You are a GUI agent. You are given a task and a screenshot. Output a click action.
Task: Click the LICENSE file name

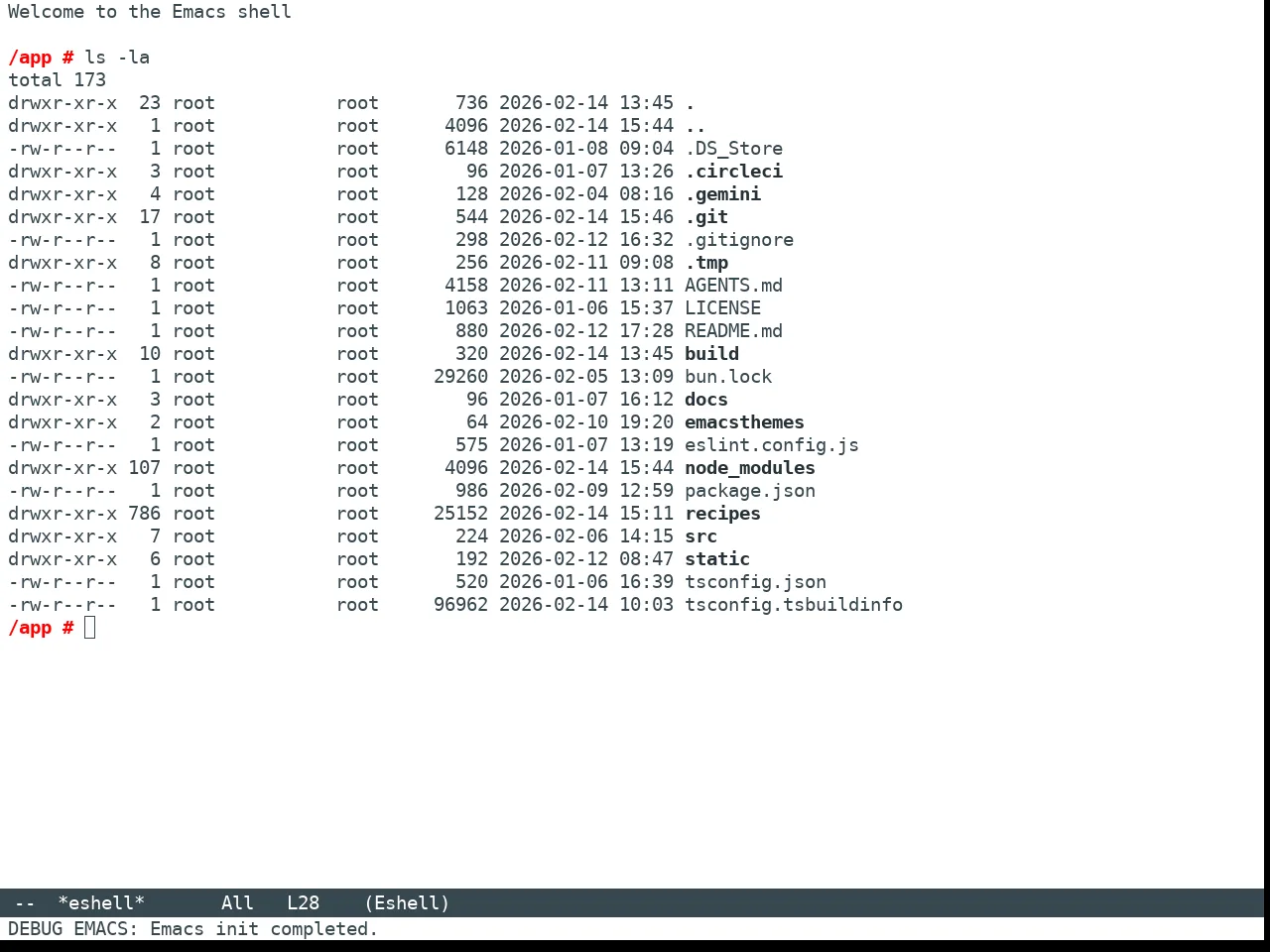click(x=722, y=308)
